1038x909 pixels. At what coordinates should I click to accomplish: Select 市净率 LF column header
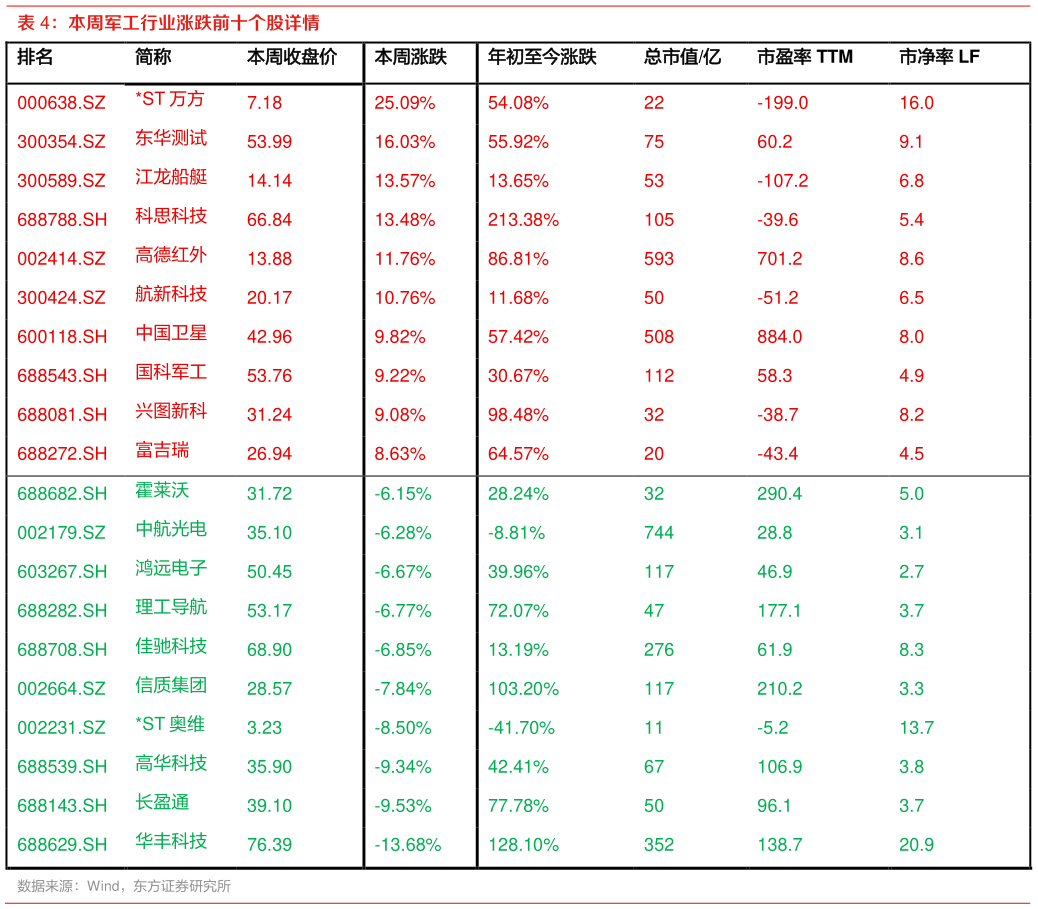click(939, 57)
